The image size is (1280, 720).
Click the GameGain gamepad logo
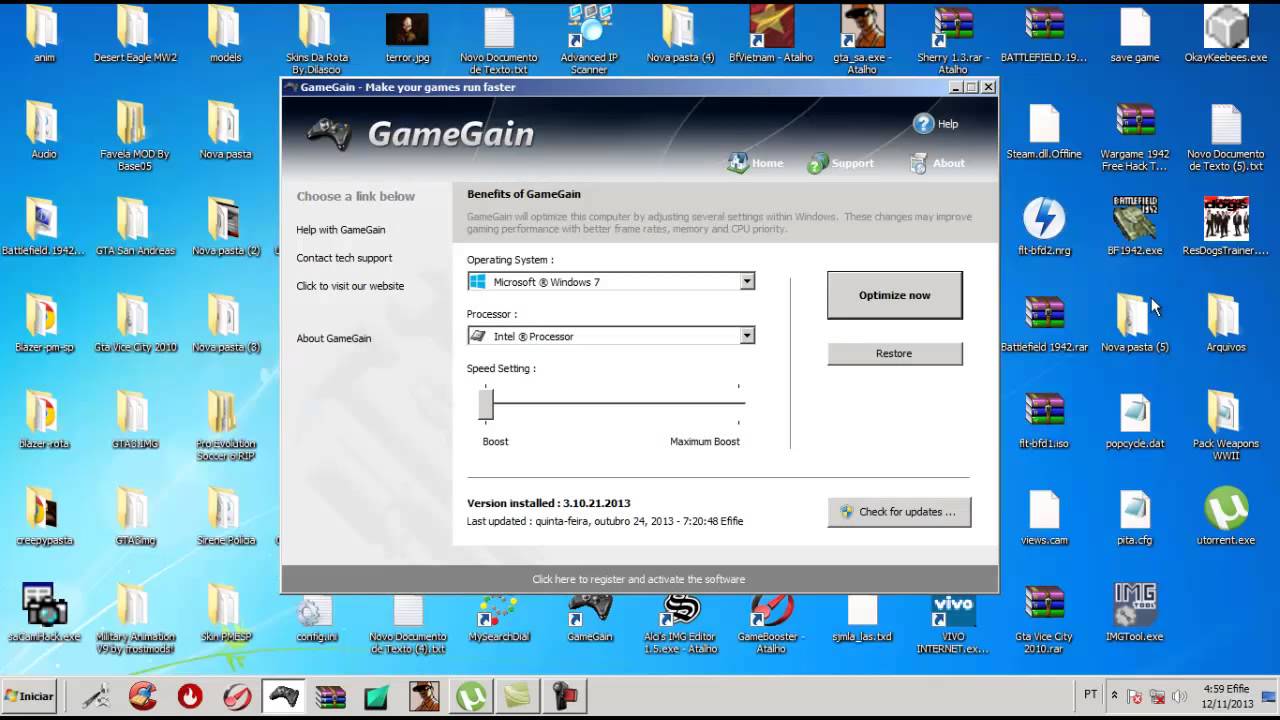coord(328,134)
